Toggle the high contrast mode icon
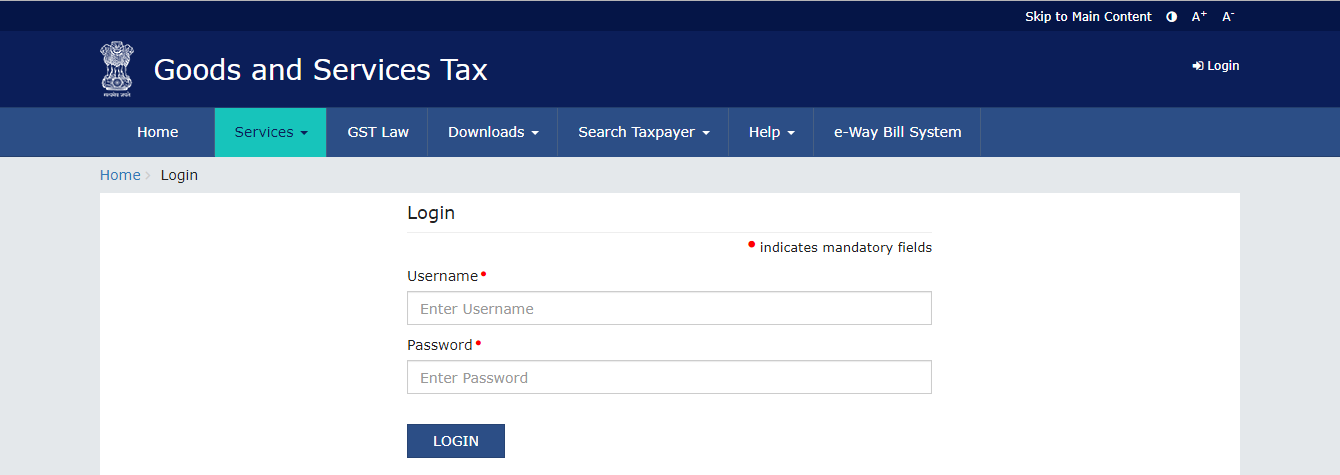This screenshot has width=1340, height=475. click(1171, 17)
